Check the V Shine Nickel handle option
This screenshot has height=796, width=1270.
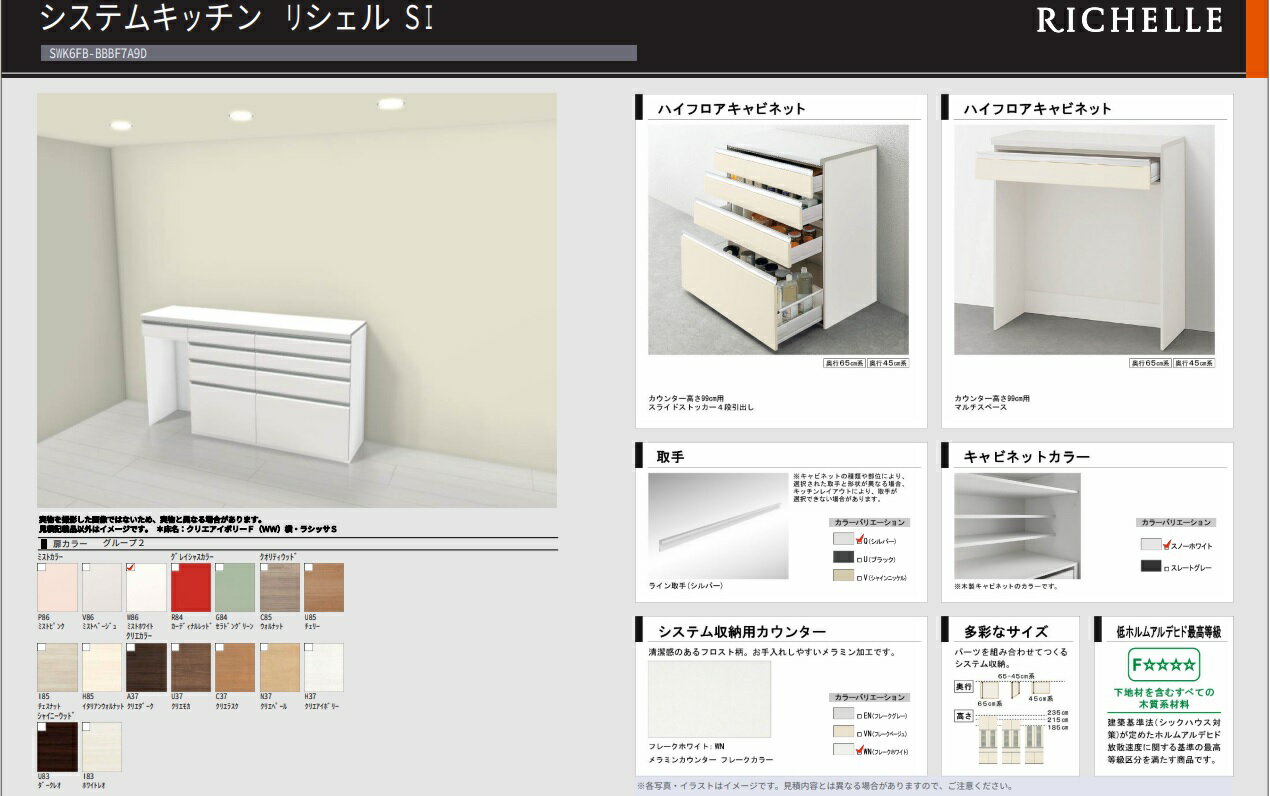pos(860,576)
